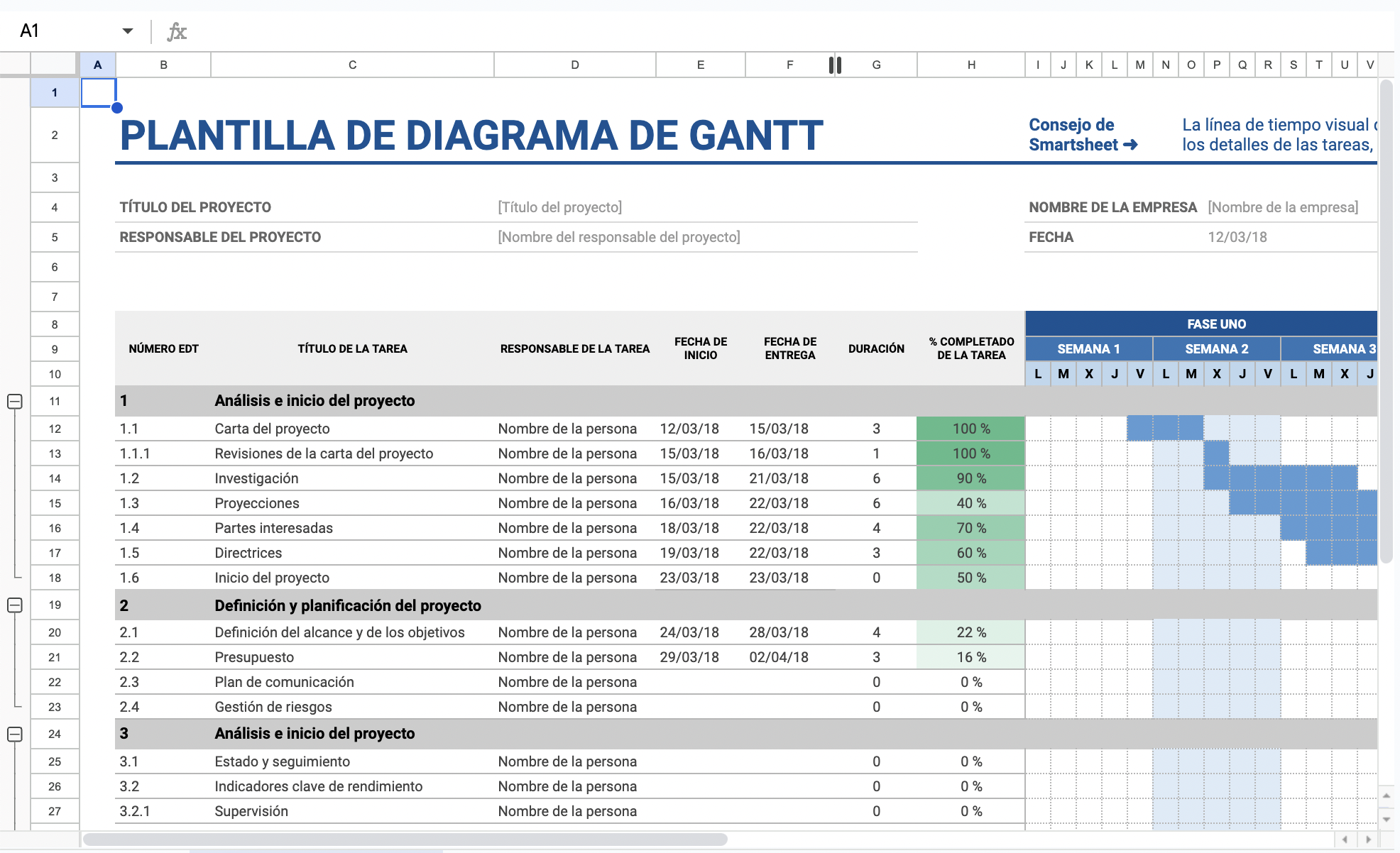
Task: Select row 12 header
Action: [55, 429]
